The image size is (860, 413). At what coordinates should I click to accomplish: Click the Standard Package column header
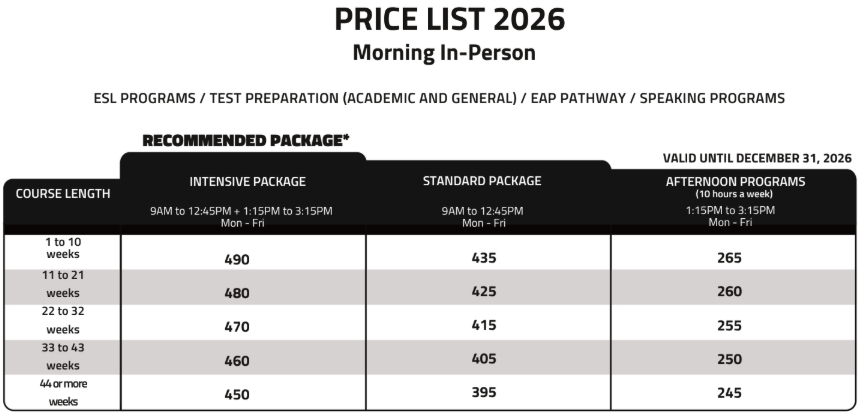pos(482,181)
